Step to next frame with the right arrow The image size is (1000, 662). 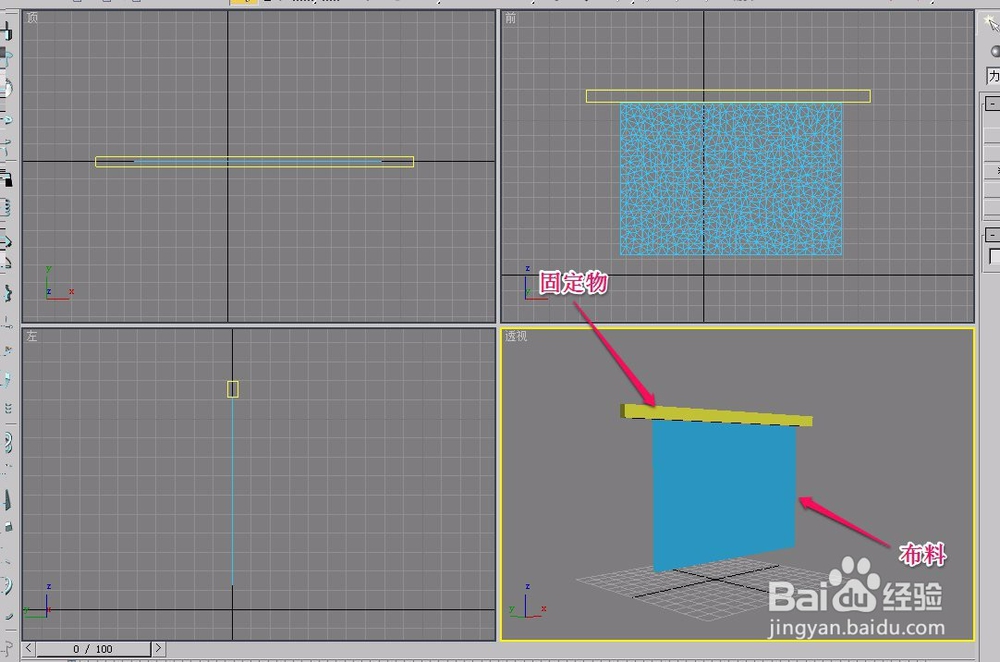(158, 648)
